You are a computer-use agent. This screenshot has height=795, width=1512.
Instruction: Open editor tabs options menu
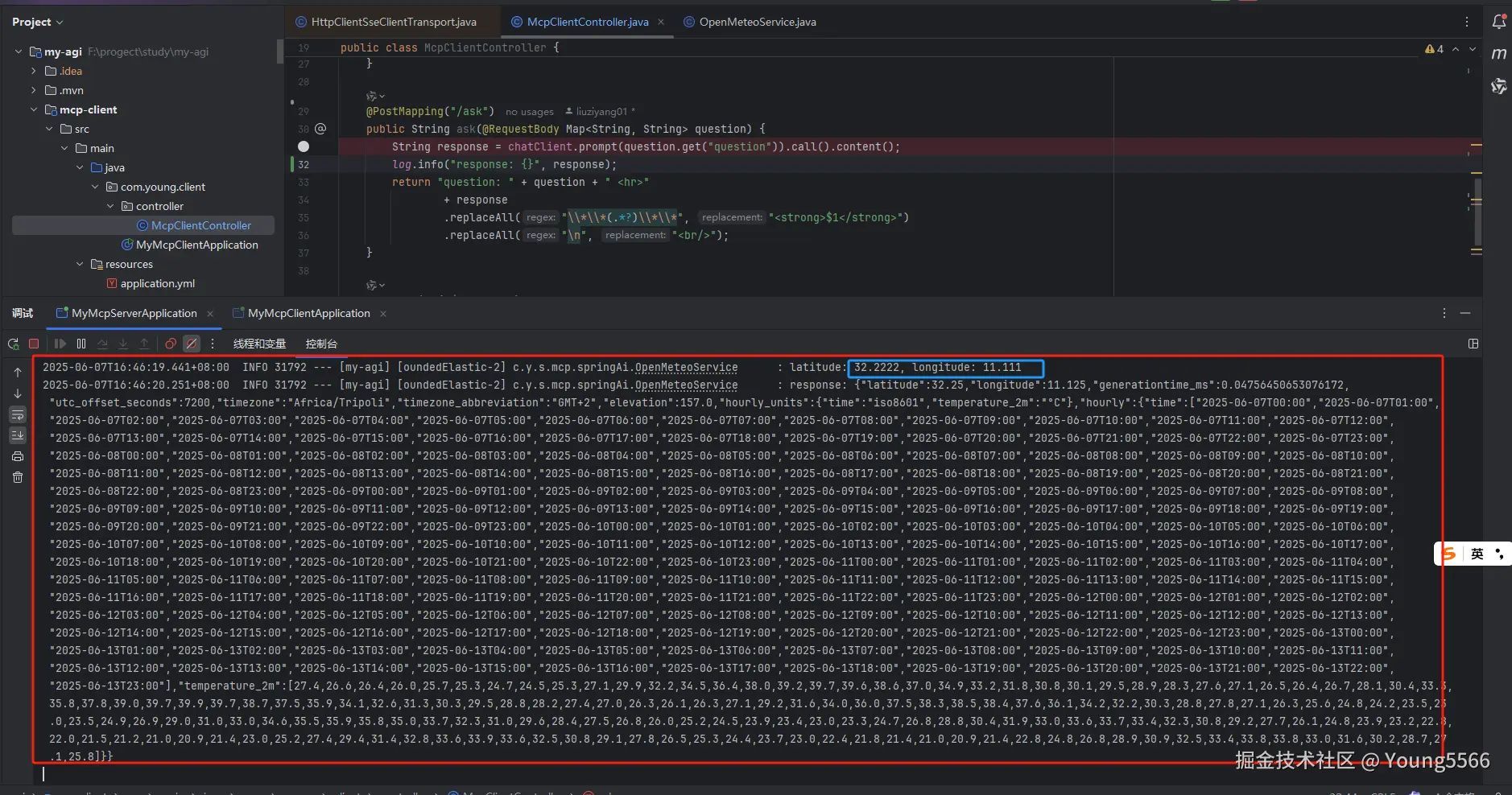coord(1467,22)
